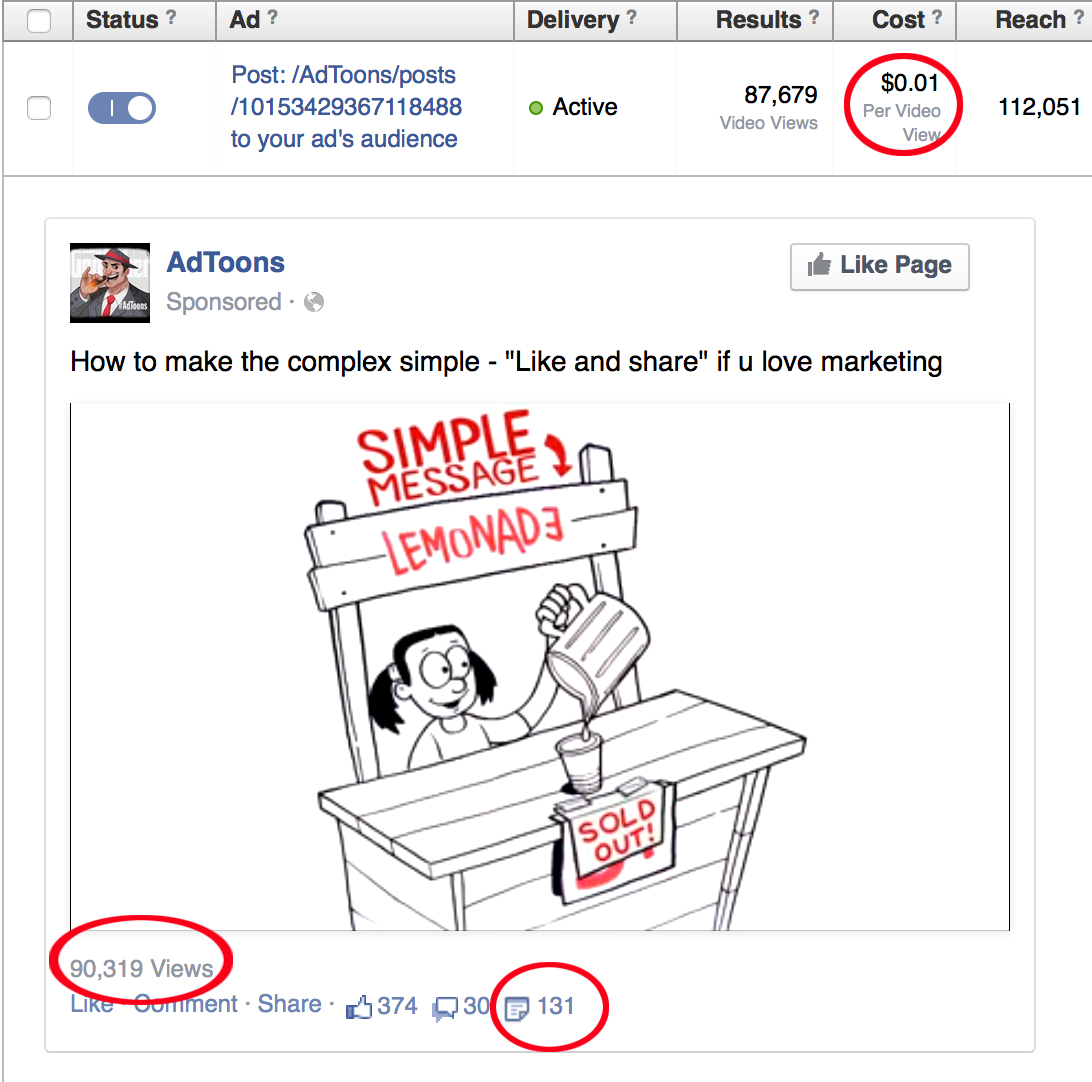Click the shares count icon showing 131
The height and width of the screenshot is (1082, 1092).
pos(517,1007)
